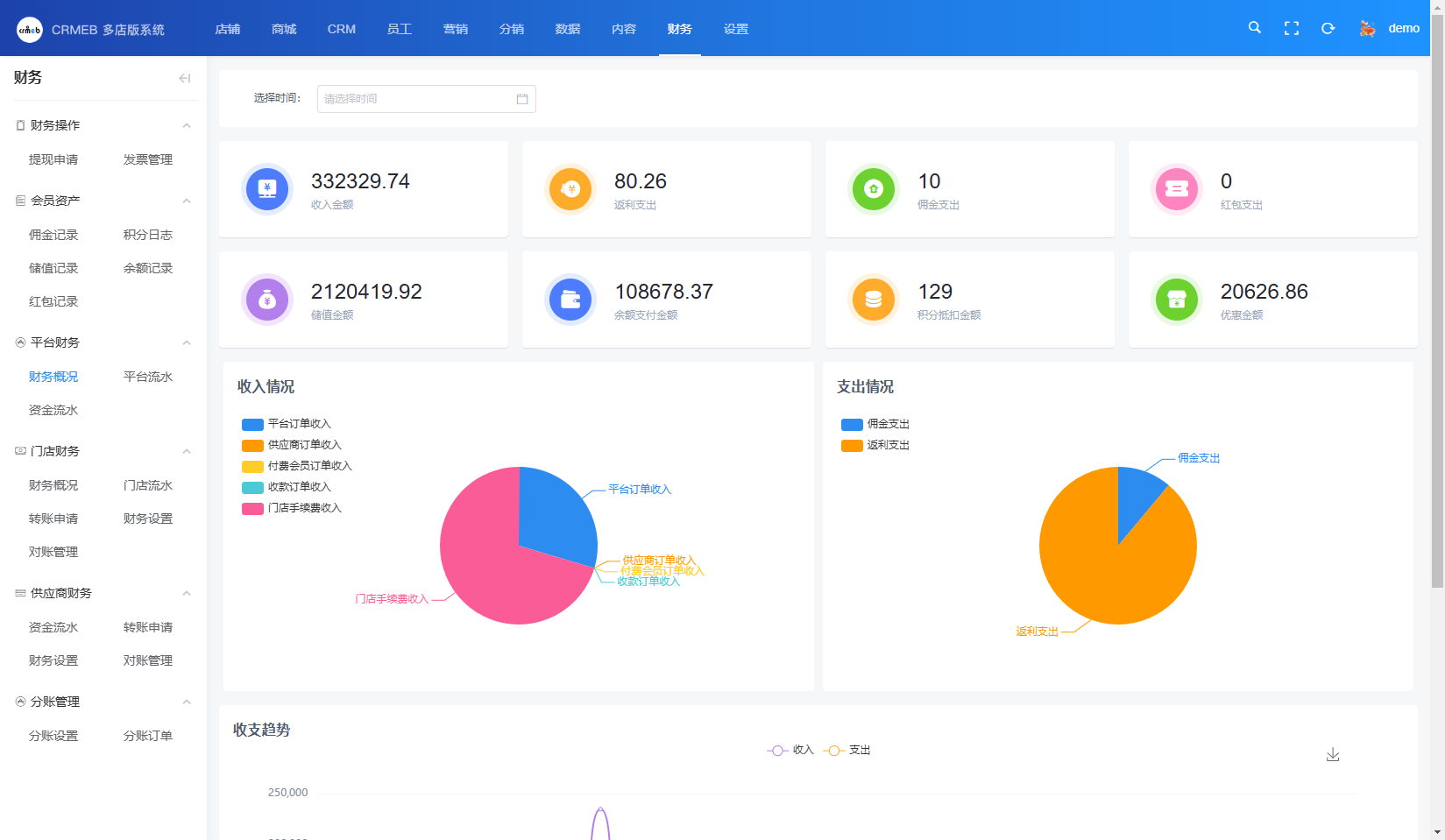
Task: Click the pink 门店手续费收入 legend swatch
Action: click(252, 508)
